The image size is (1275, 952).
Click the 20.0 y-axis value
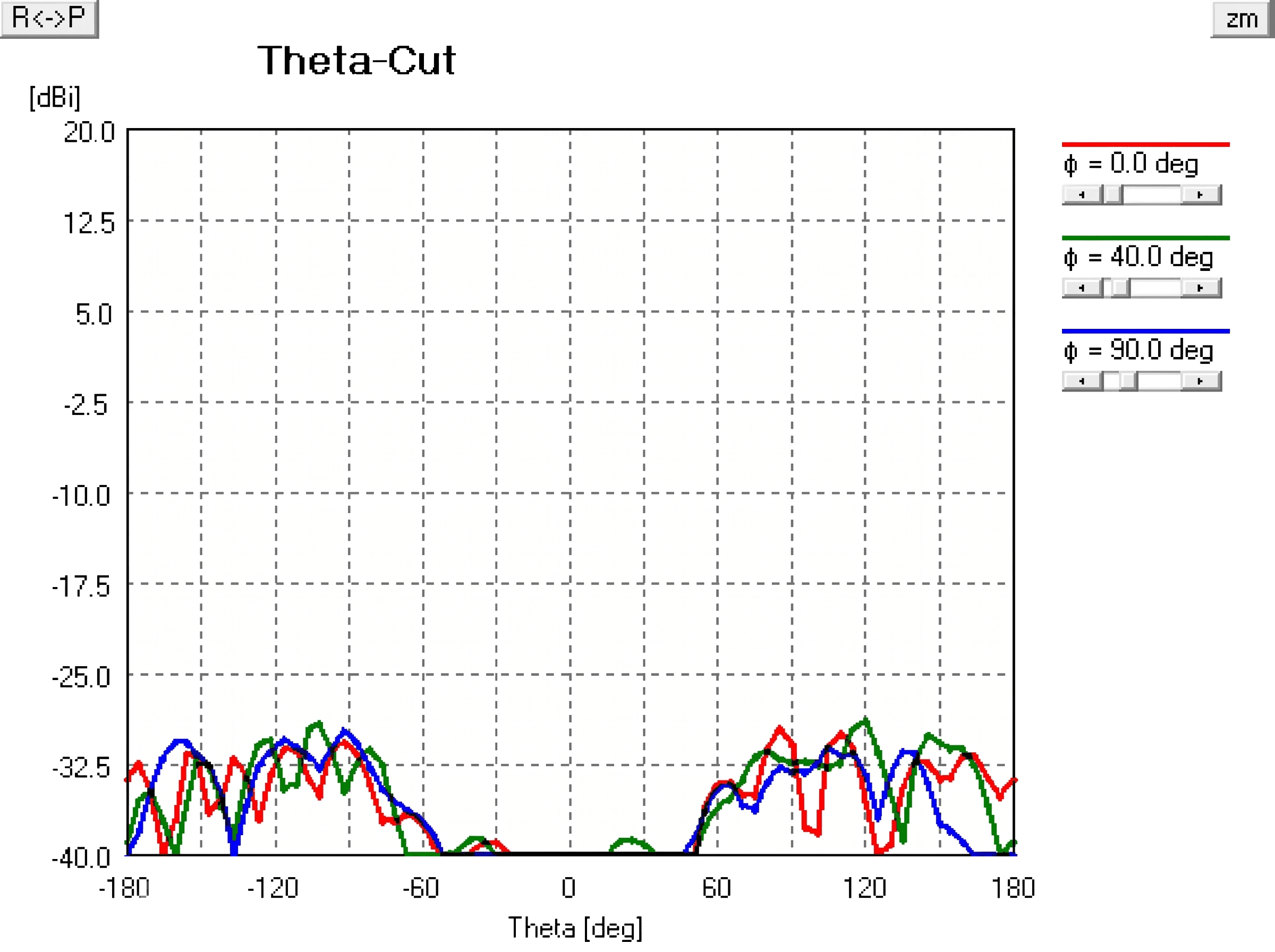[x=89, y=132]
